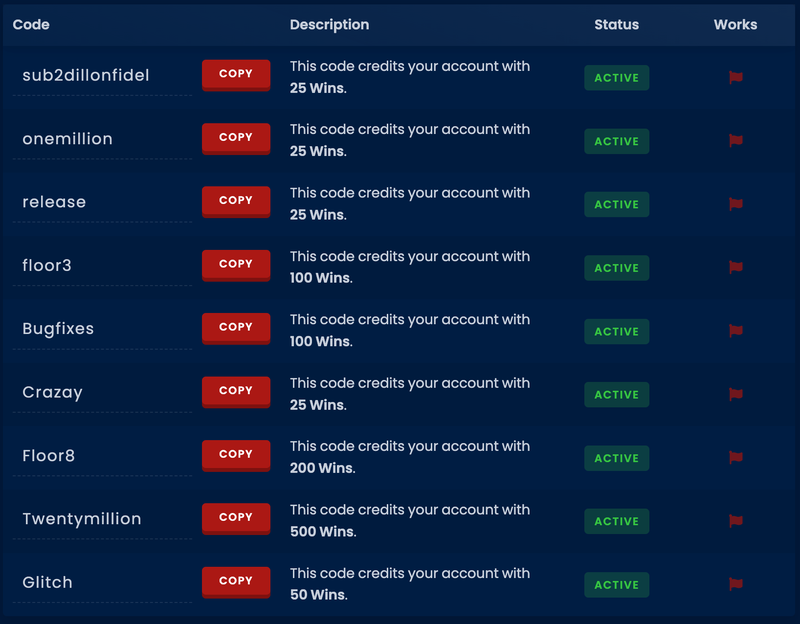The width and height of the screenshot is (800, 624).
Task: Click ACTIVE status in Twentymillion row
Action: tap(616, 521)
